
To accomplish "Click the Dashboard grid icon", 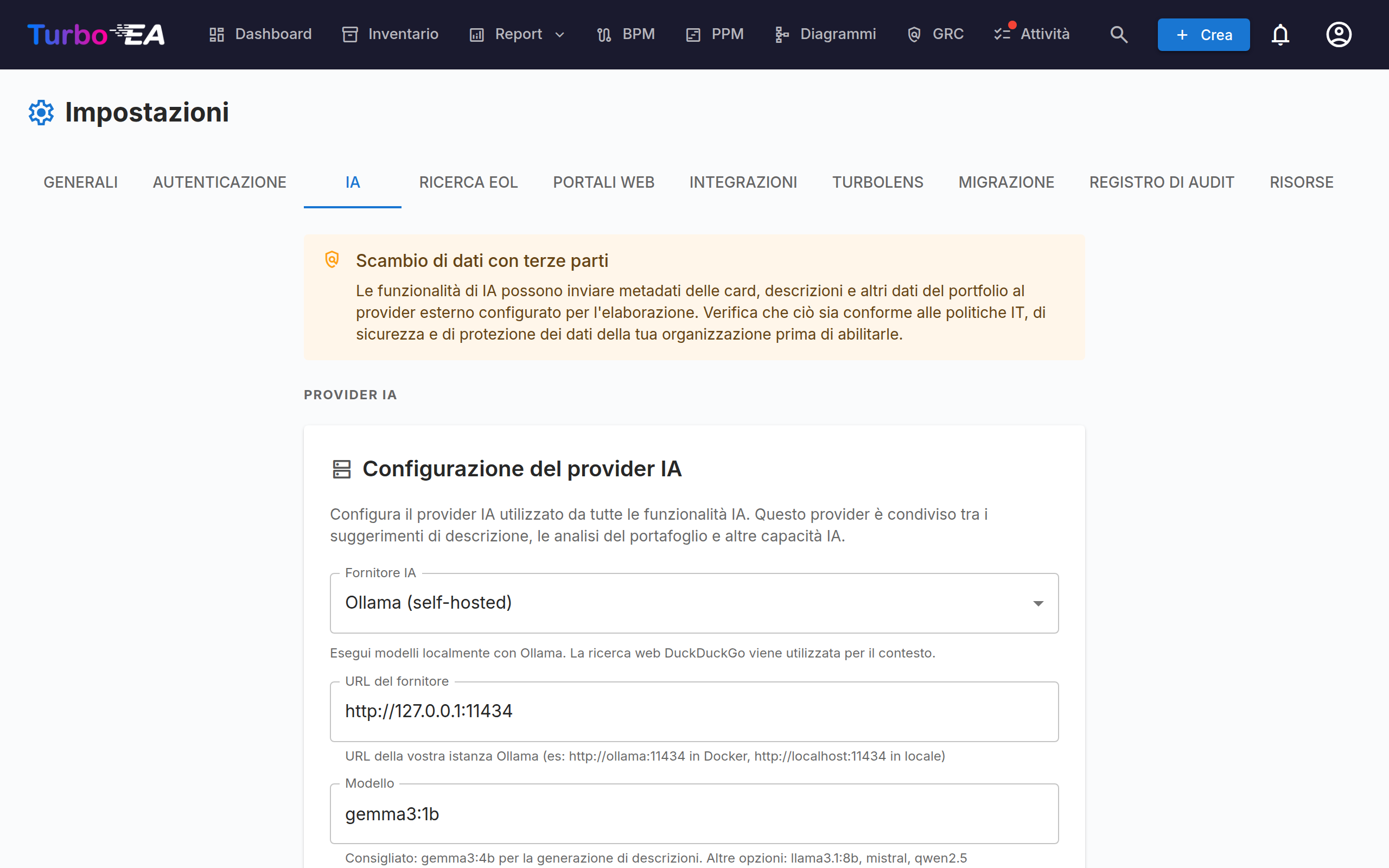I will pos(216,34).
